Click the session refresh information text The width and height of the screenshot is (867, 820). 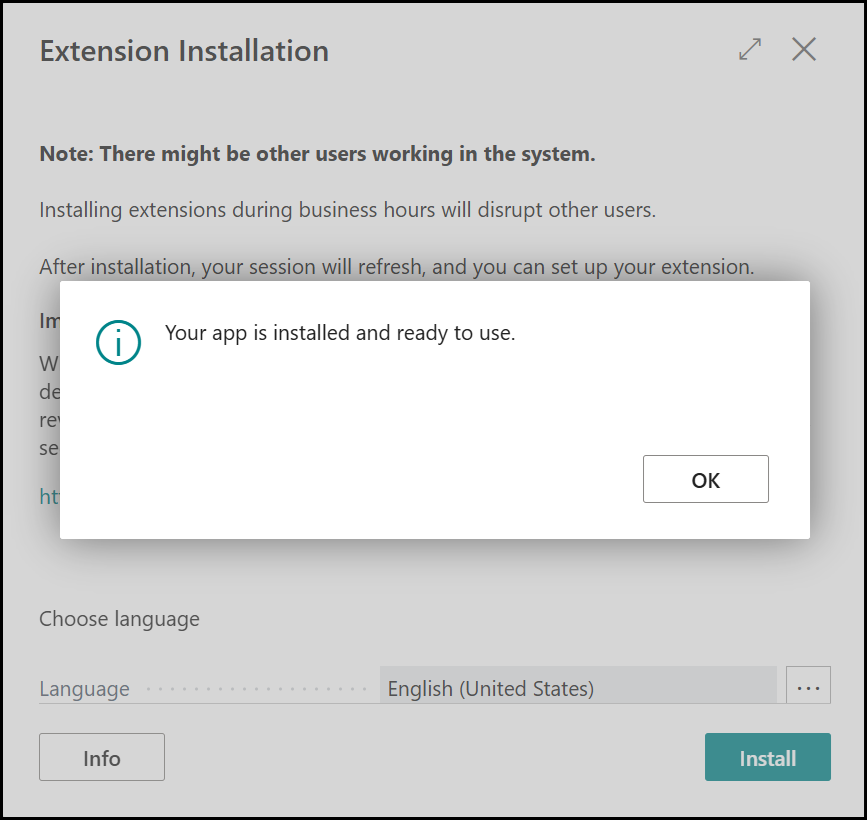point(396,267)
